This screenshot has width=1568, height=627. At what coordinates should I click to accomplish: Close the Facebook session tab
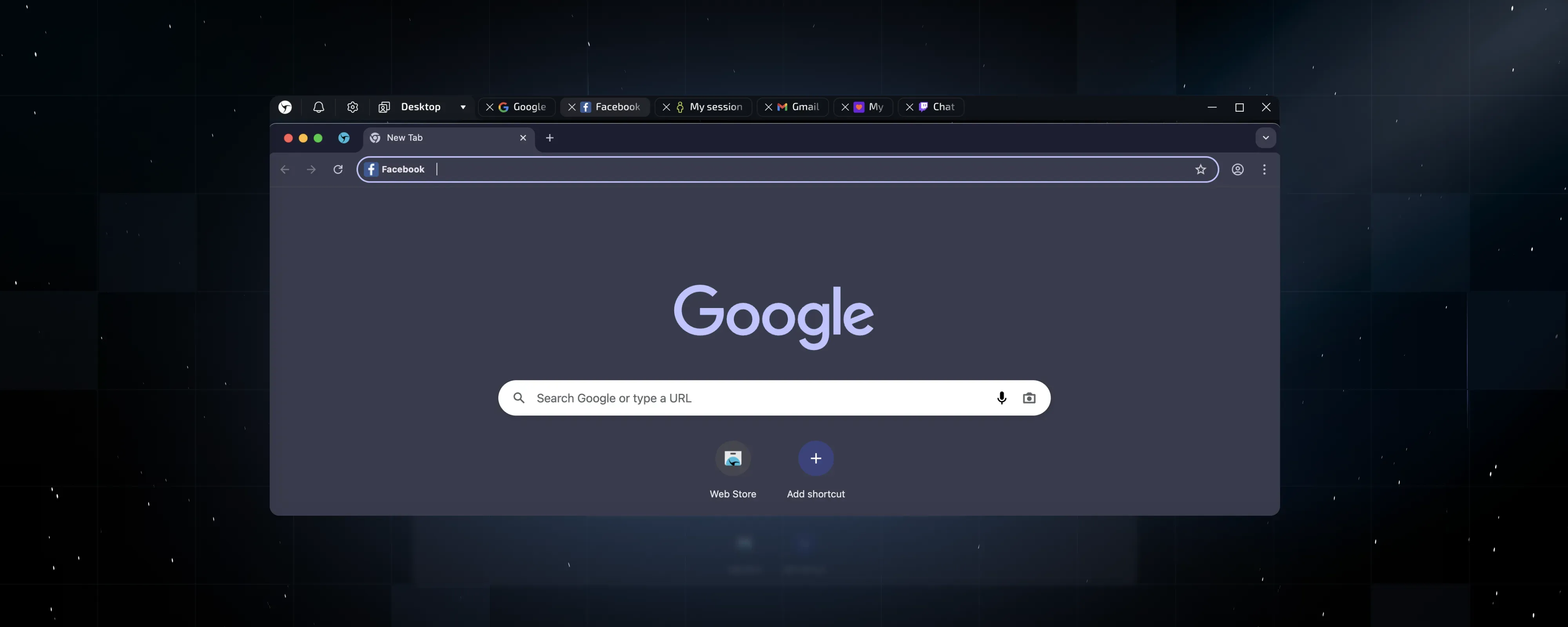coord(572,107)
